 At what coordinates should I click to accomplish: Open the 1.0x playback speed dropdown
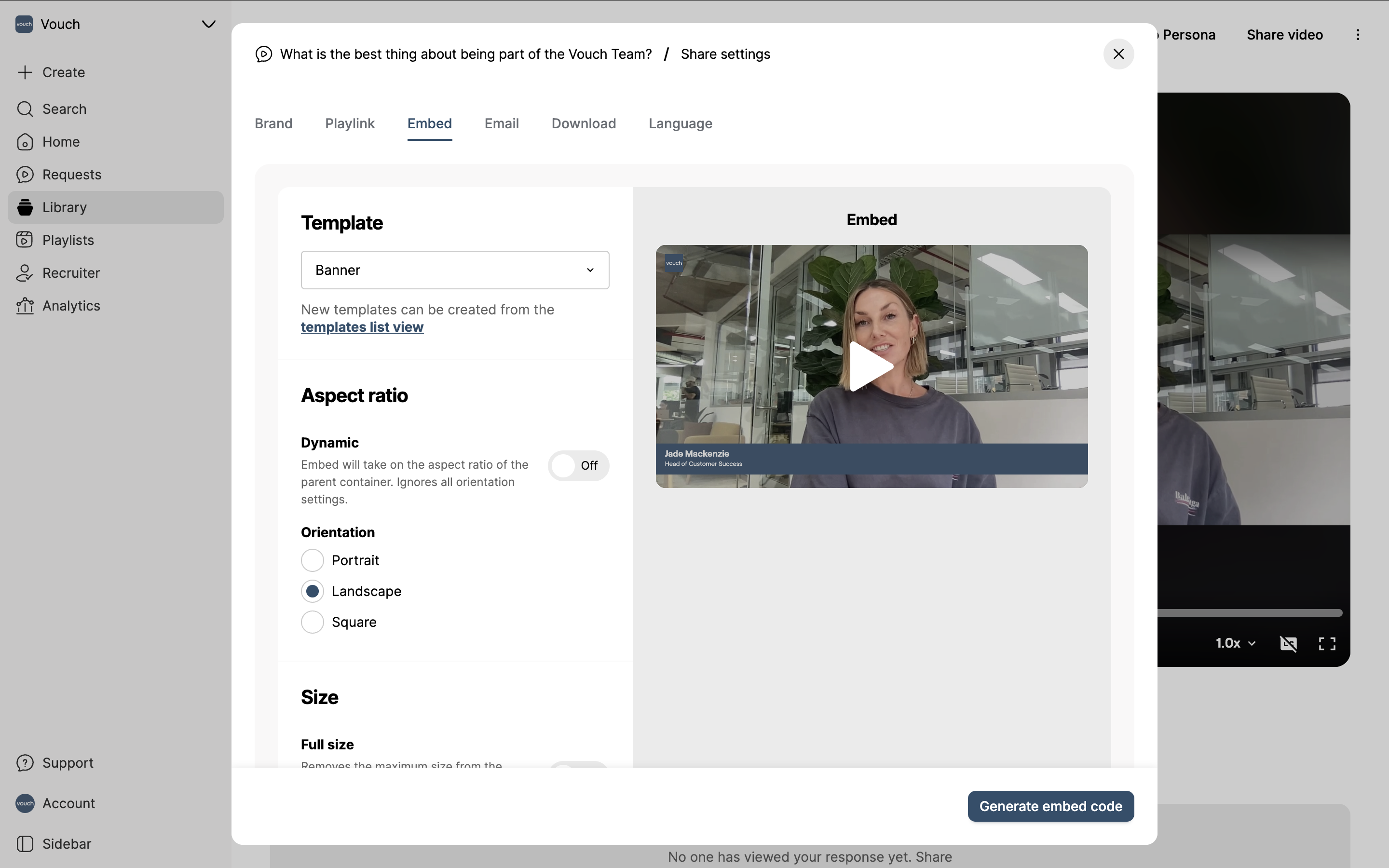(x=1235, y=643)
